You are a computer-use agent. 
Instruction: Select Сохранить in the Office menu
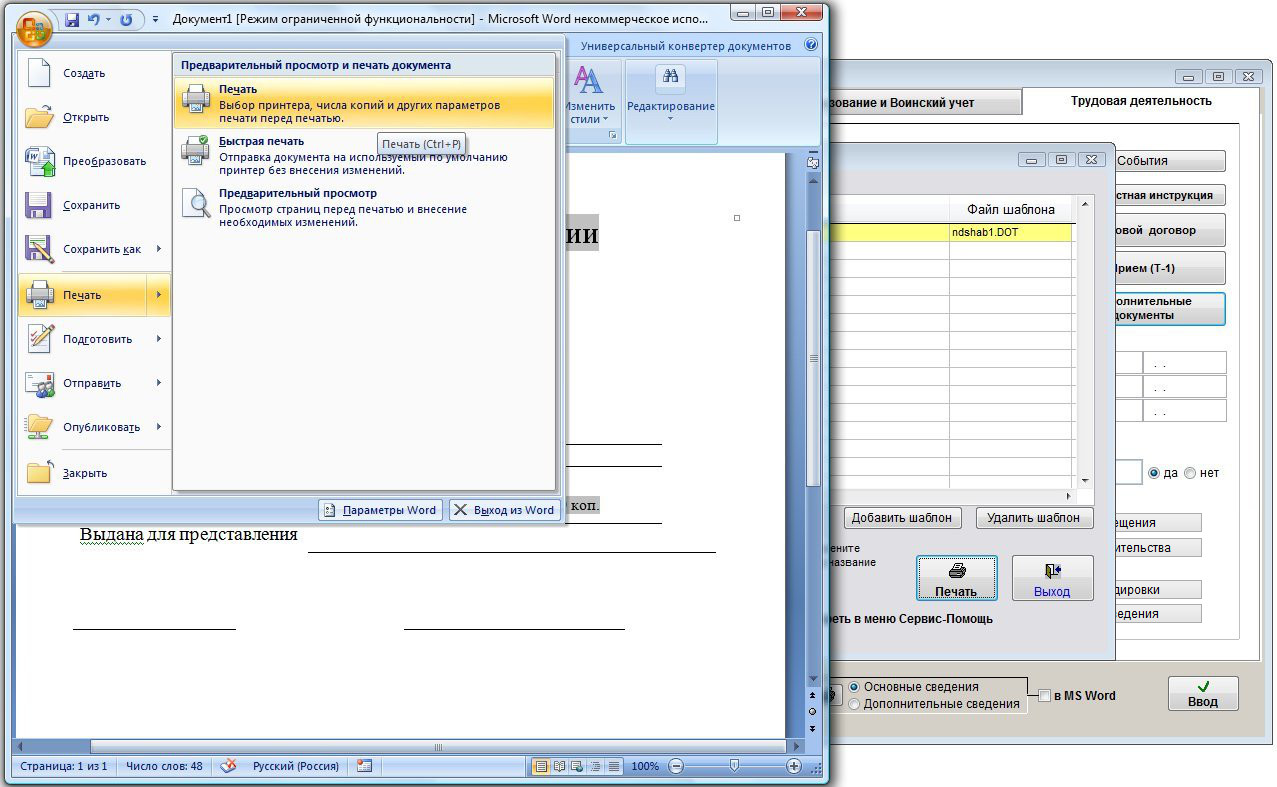point(94,205)
